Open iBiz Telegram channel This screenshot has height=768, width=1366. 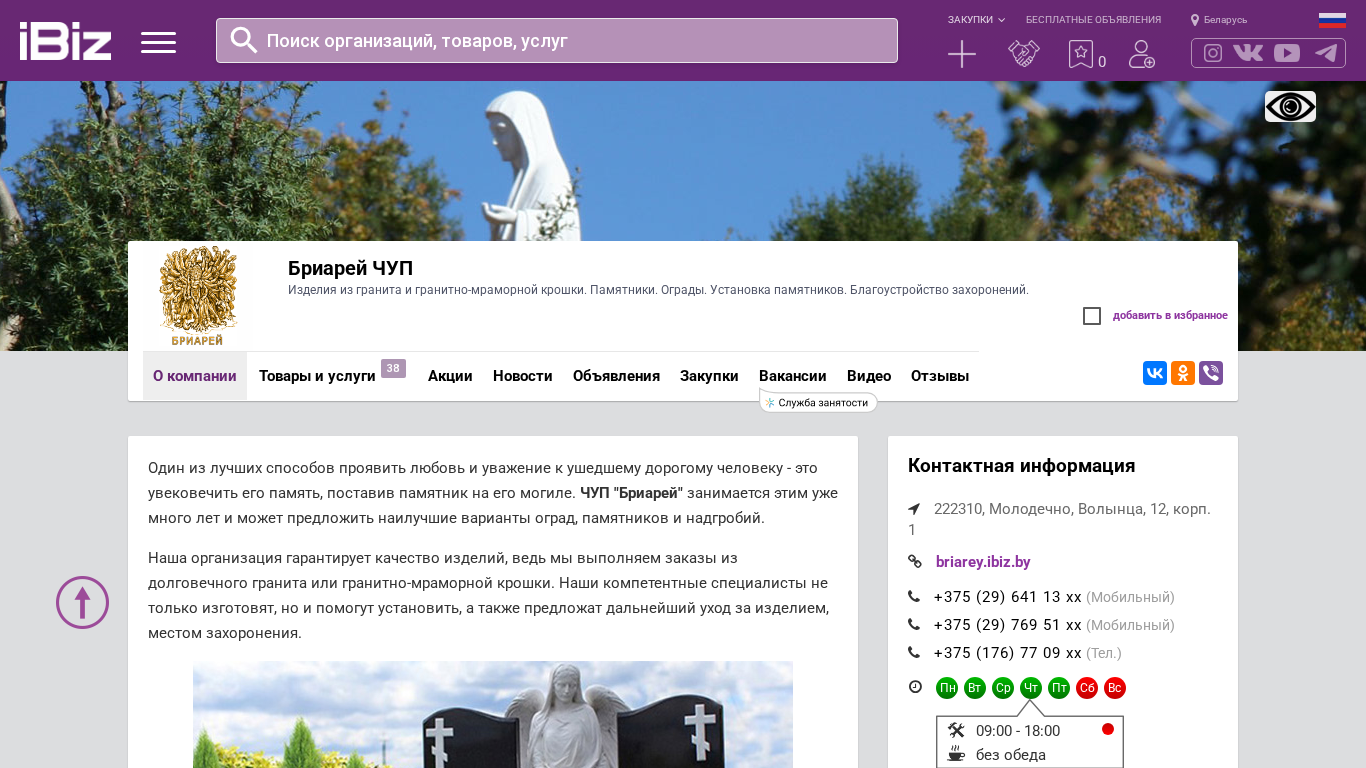pos(1326,53)
